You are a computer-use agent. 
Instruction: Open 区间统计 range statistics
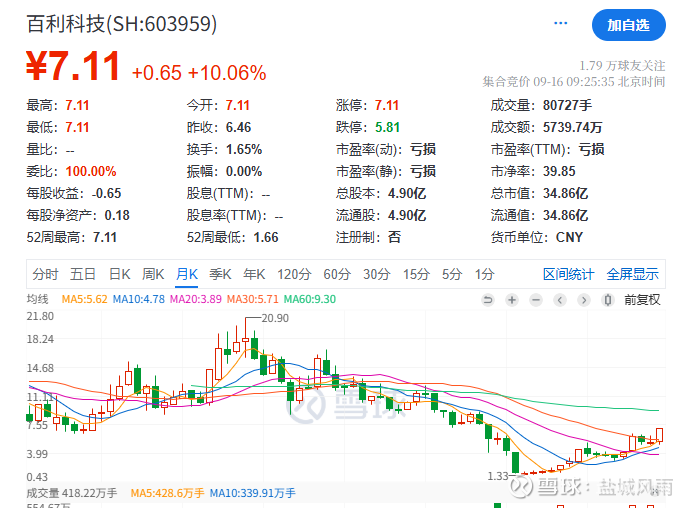coord(568,274)
